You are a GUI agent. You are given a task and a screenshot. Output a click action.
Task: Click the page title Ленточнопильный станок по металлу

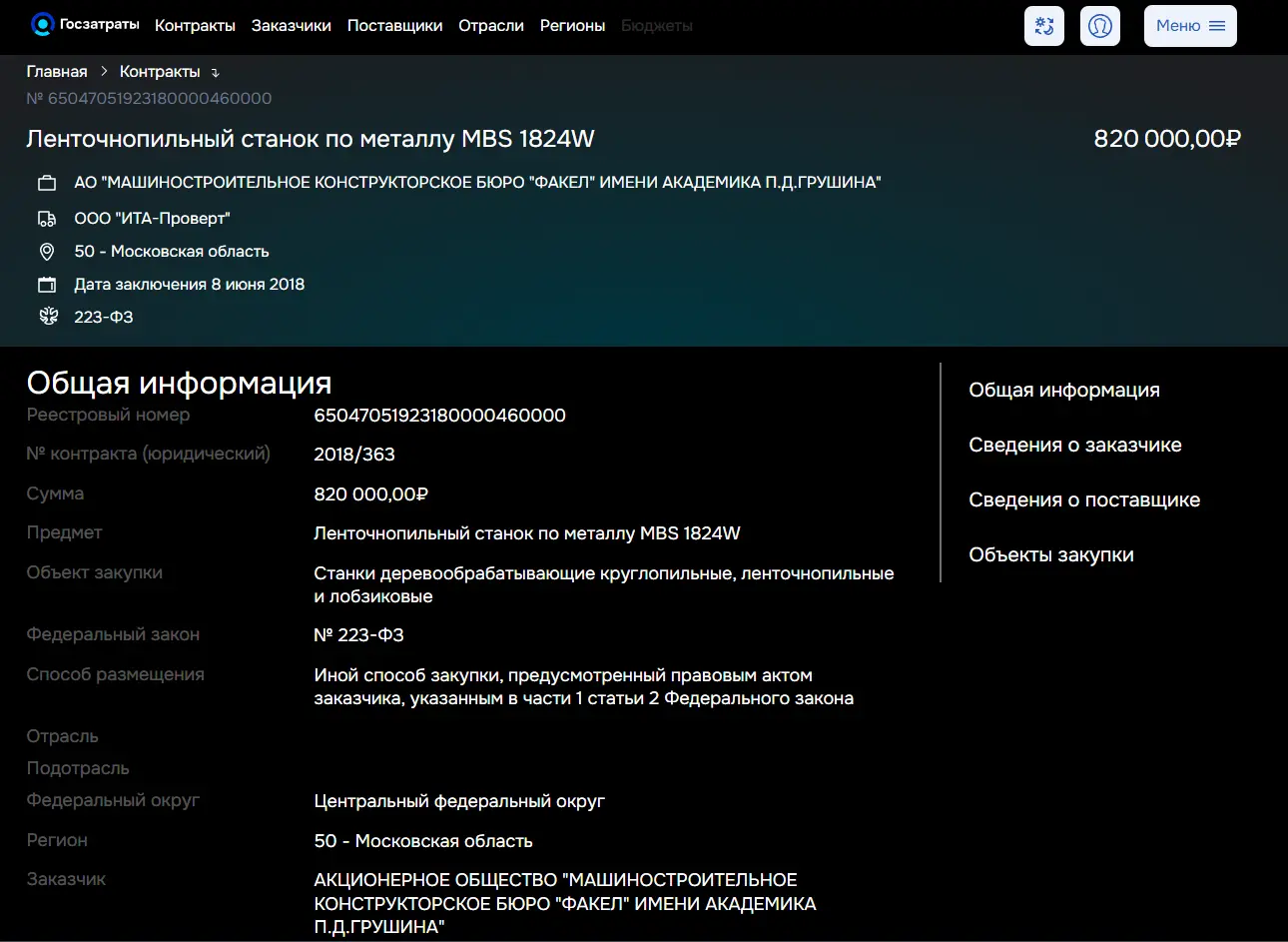pyautogui.click(x=311, y=139)
